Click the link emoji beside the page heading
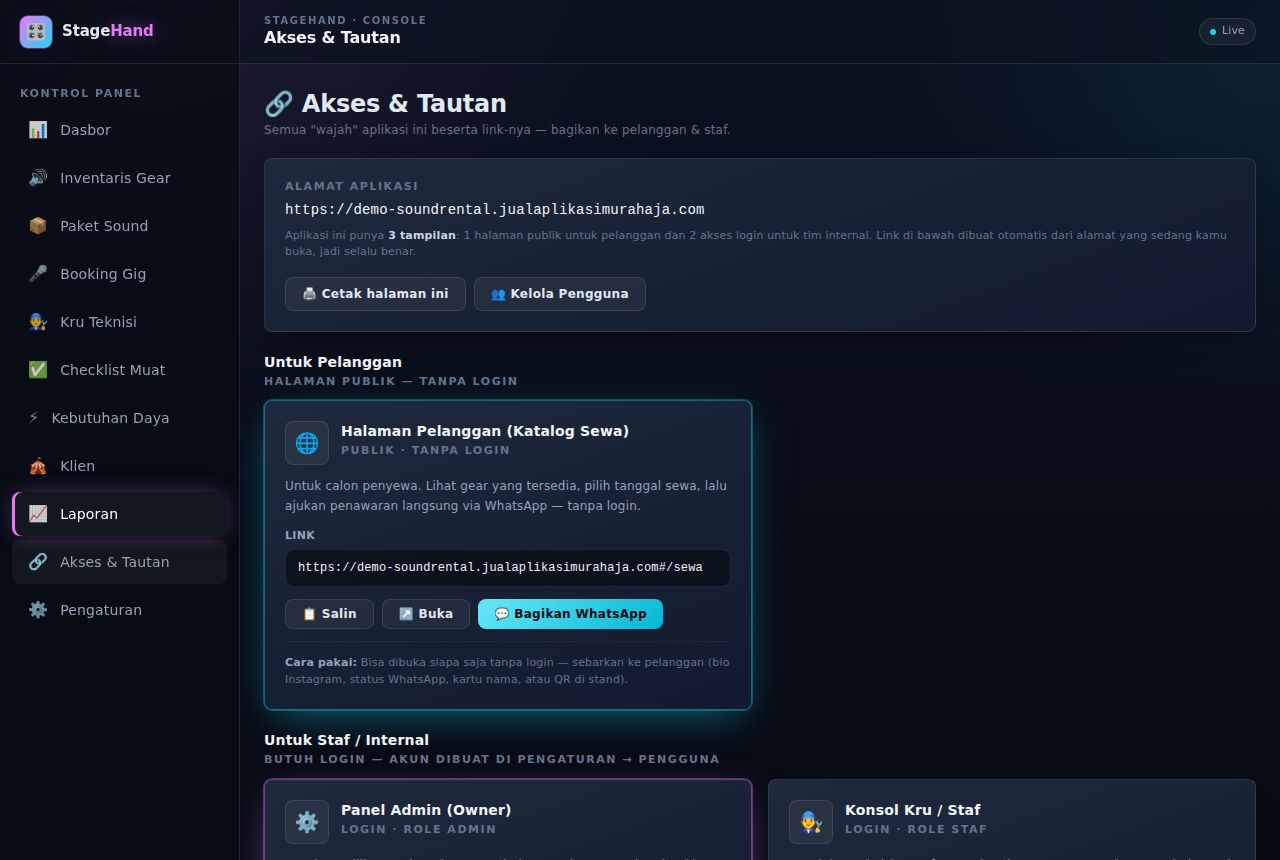Image resolution: width=1280 pixels, height=860 pixels. point(279,104)
